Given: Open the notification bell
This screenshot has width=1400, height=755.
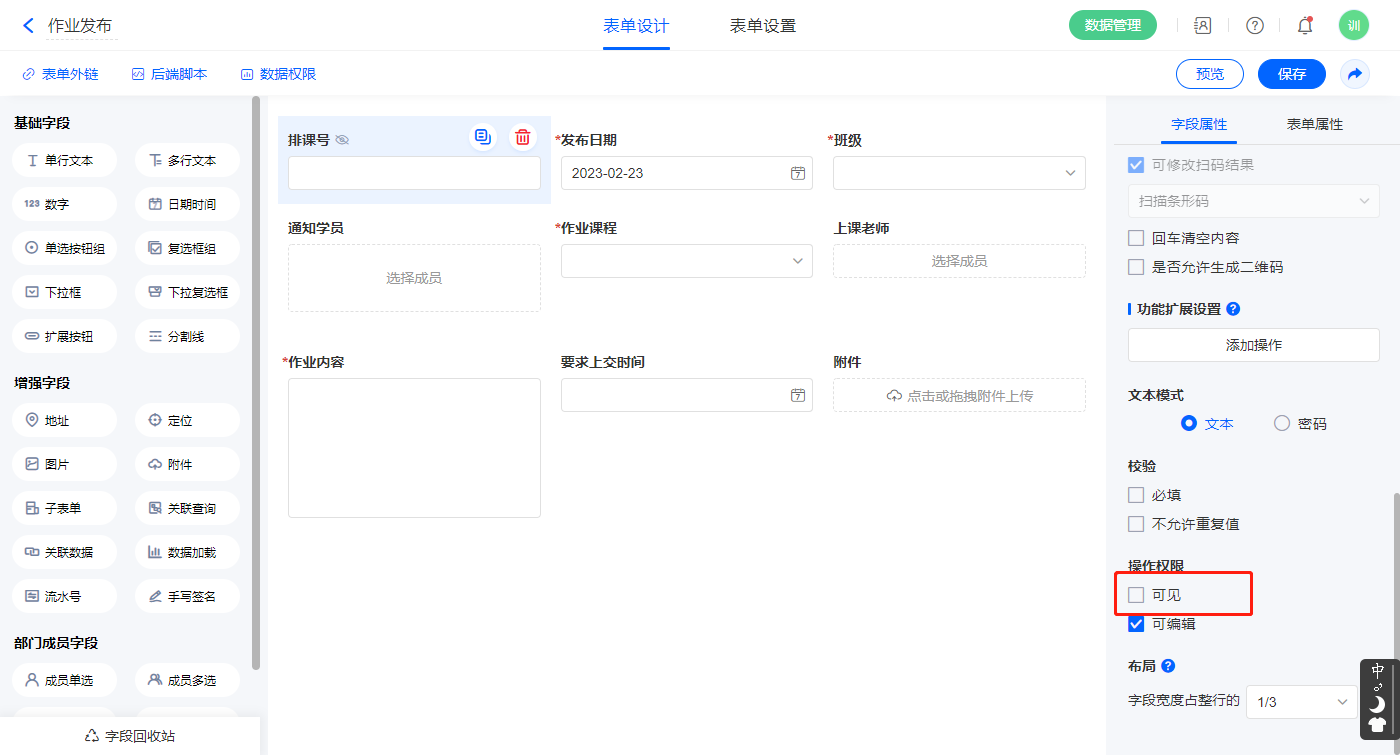Looking at the screenshot, I should tap(1305, 26).
